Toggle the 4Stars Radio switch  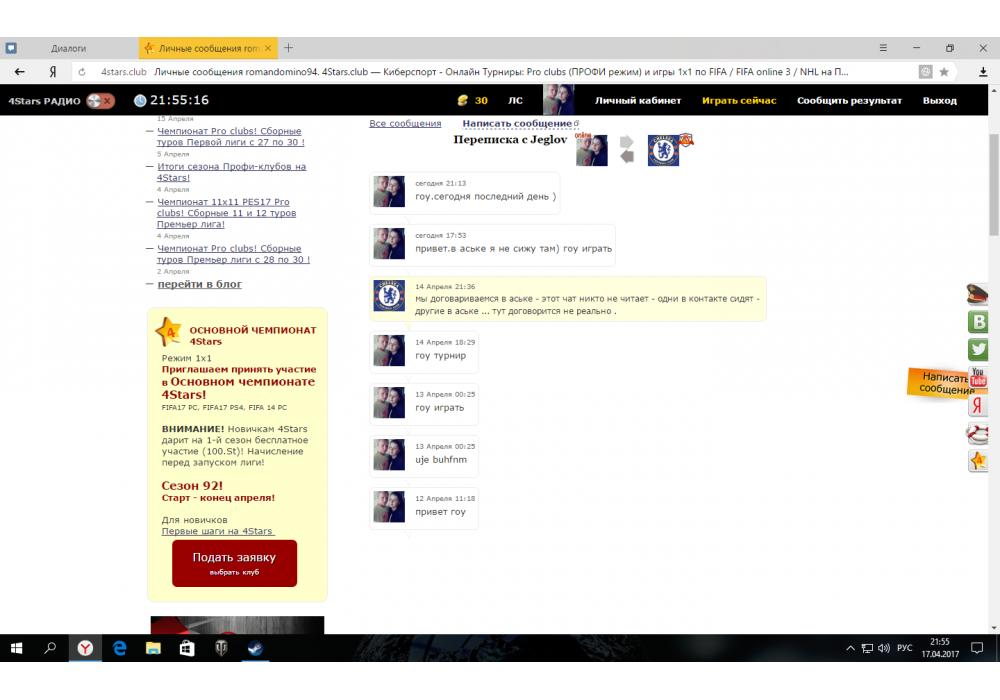pyautogui.click(x=100, y=100)
